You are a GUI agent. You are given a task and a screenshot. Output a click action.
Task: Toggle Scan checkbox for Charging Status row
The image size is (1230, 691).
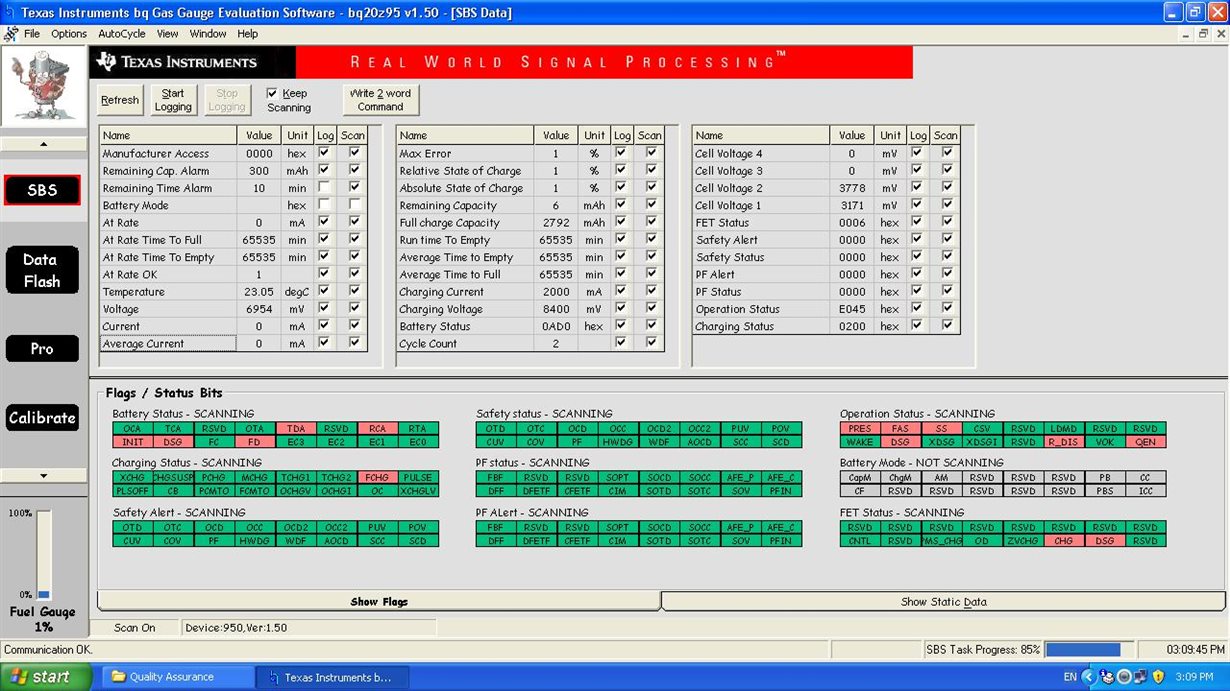[x=946, y=326]
